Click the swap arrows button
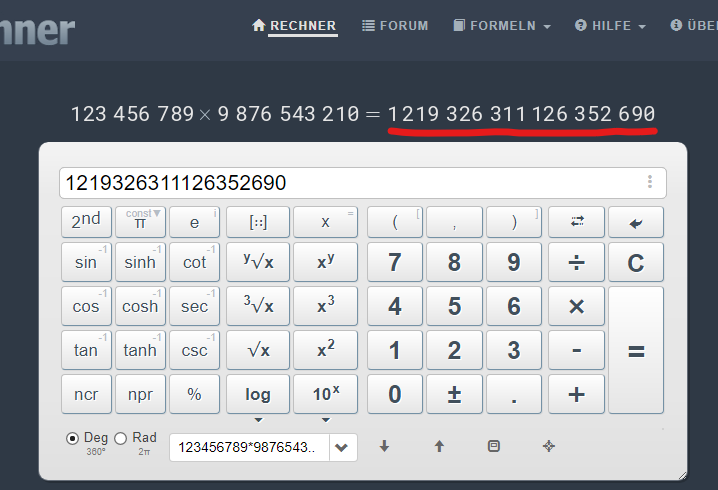 [576, 222]
